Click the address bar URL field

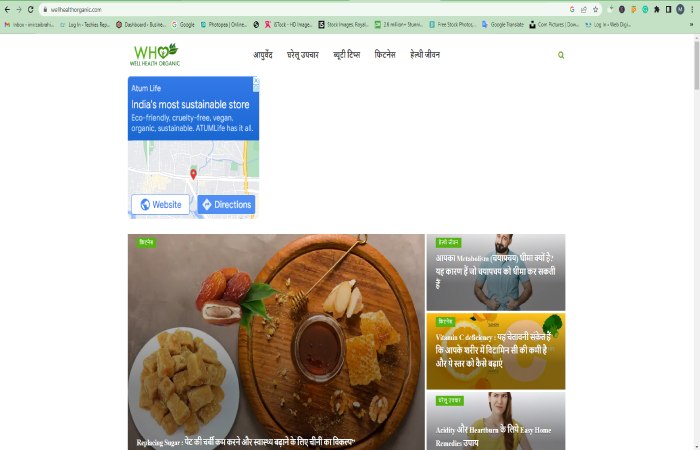pyautogui.click(x=304, y=9)
